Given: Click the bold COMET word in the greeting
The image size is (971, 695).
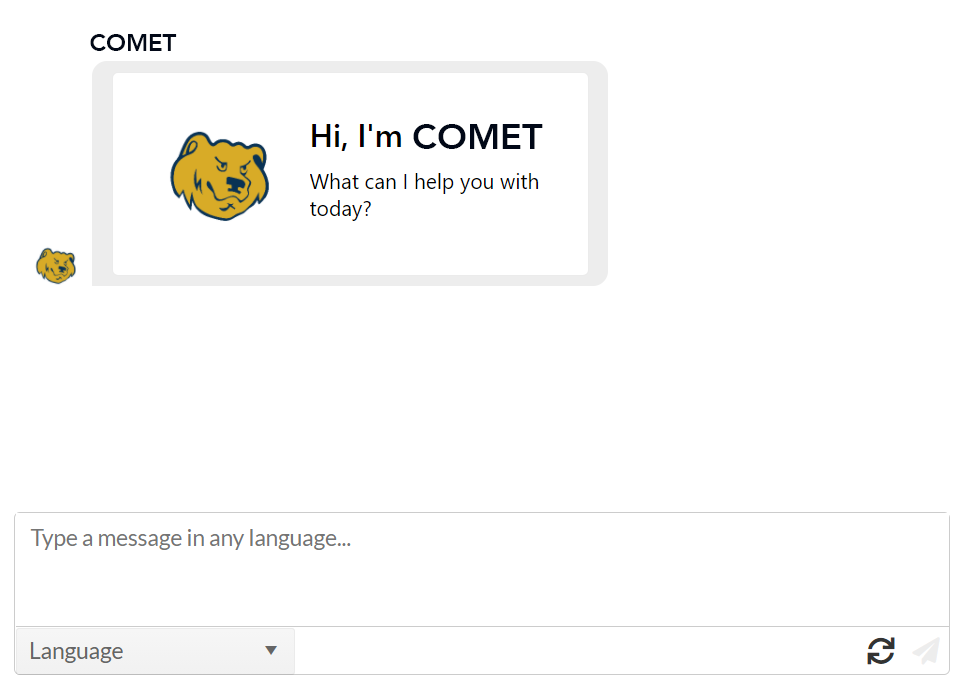Looking at the screenshot, I should point(477,136).
